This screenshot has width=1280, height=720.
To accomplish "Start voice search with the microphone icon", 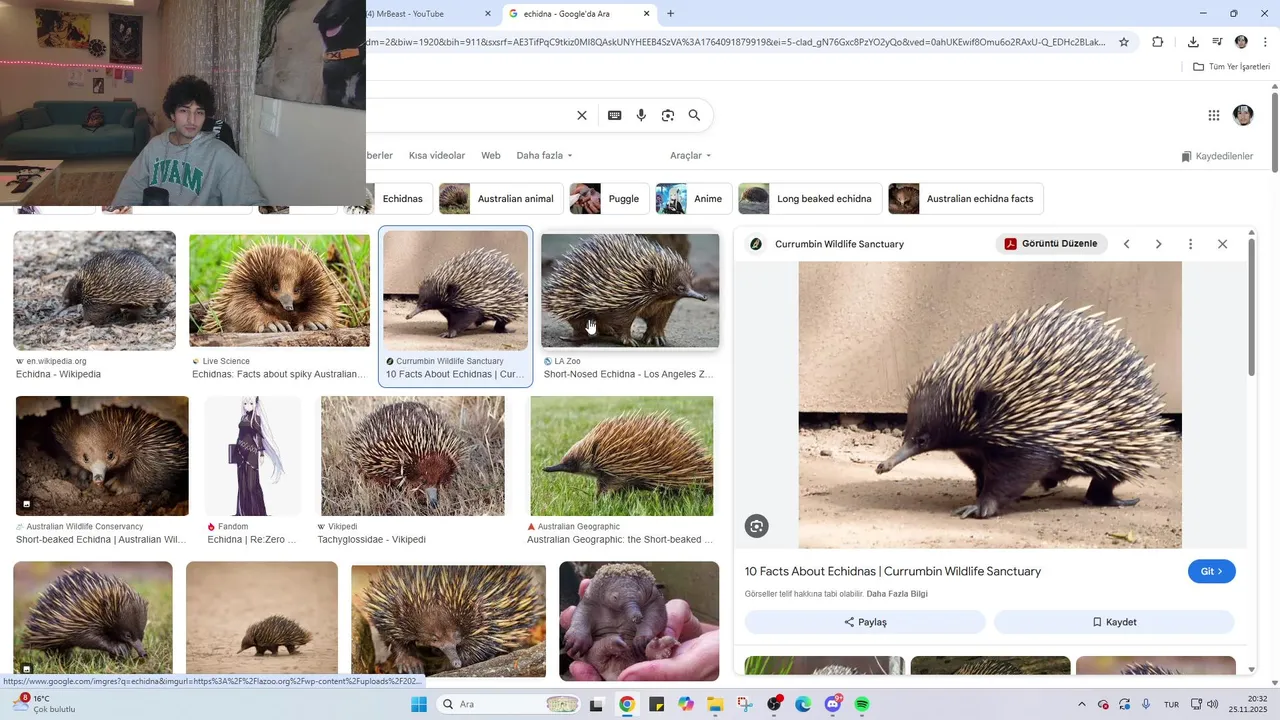I will click(641, 115).
